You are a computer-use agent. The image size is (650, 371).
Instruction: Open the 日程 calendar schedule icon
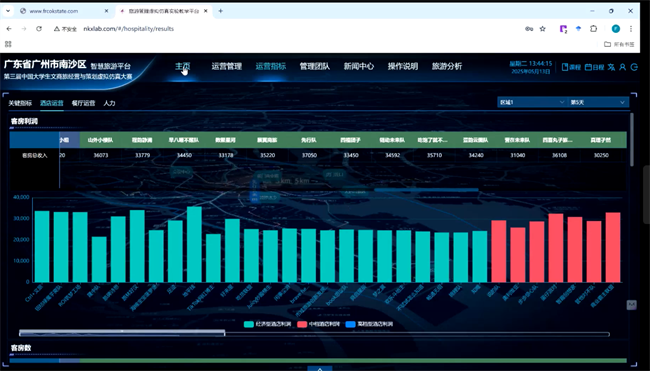(x=594, y=67)
